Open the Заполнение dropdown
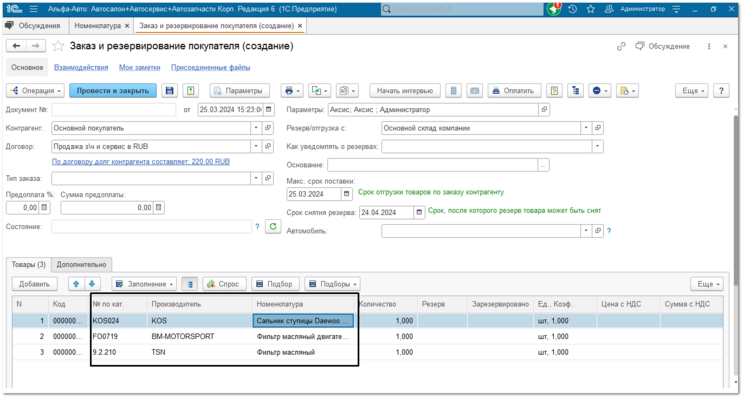743x398 pixels. [144, 284]
